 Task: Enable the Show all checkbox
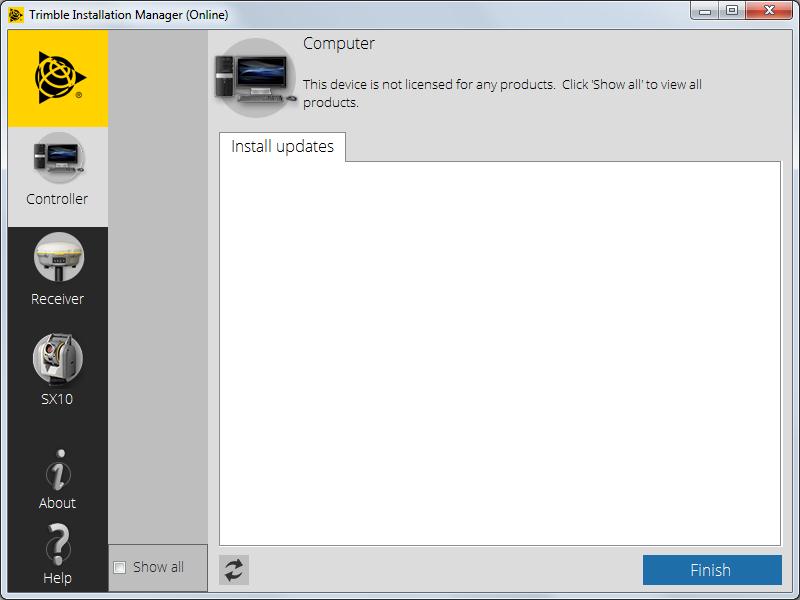tap(120, 567)
